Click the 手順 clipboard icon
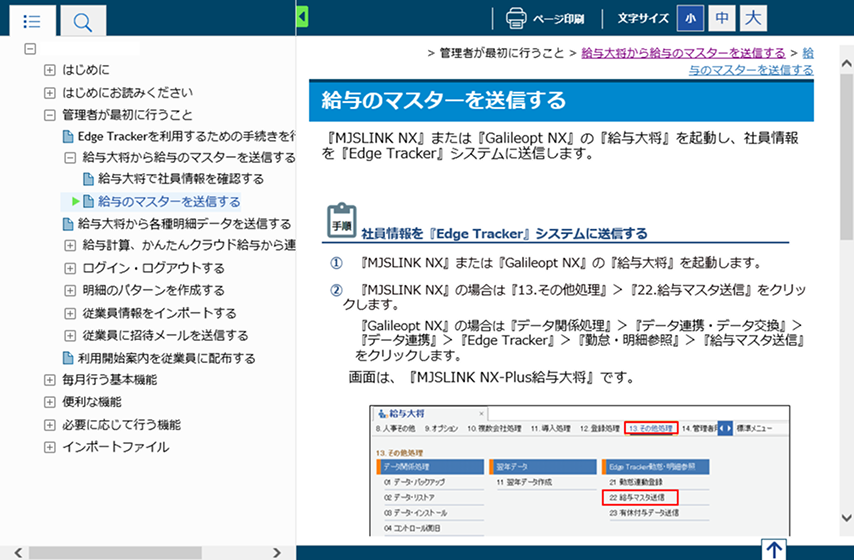 click(x=341, y=221)
